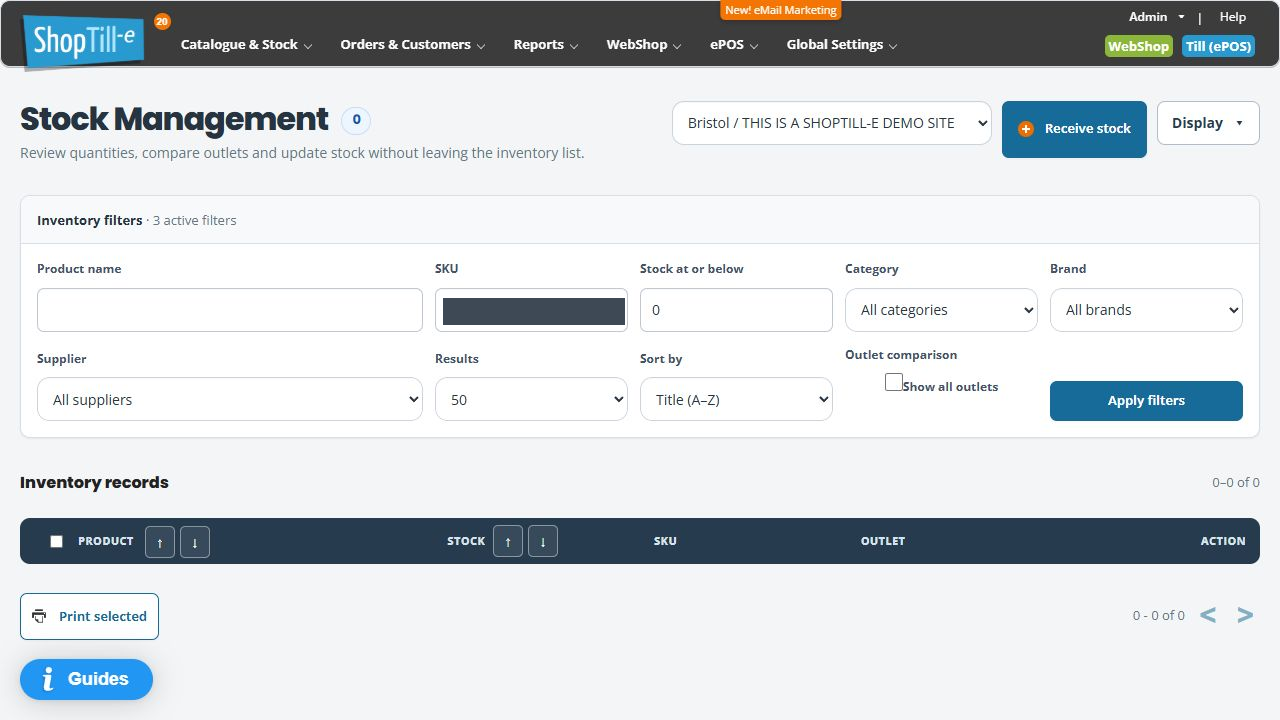The image size is (1280, 720).
Task: Sort Stock column ascending
Action: click(x=508, y=541)
